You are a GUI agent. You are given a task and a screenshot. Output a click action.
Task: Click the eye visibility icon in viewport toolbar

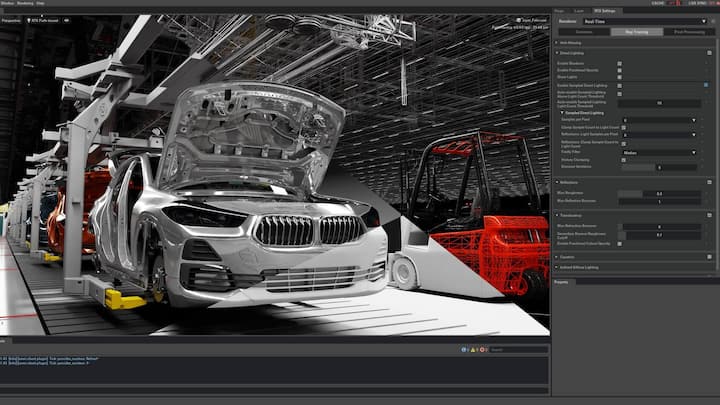[x=66, y=21]
